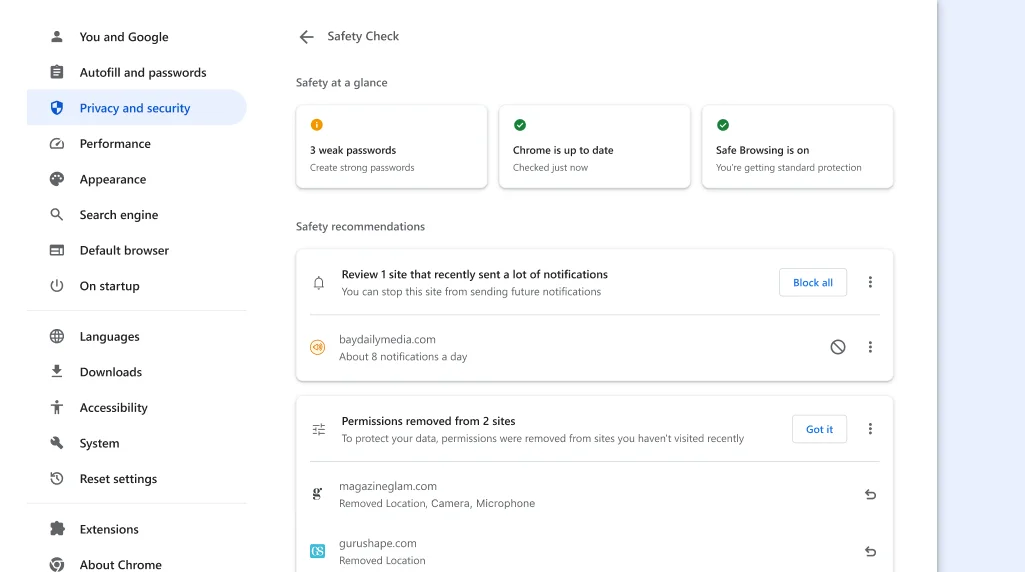Click the Performance gauge icon in sidebar
This screenshot has height=572, width=1025.
(x=57, y=144)
